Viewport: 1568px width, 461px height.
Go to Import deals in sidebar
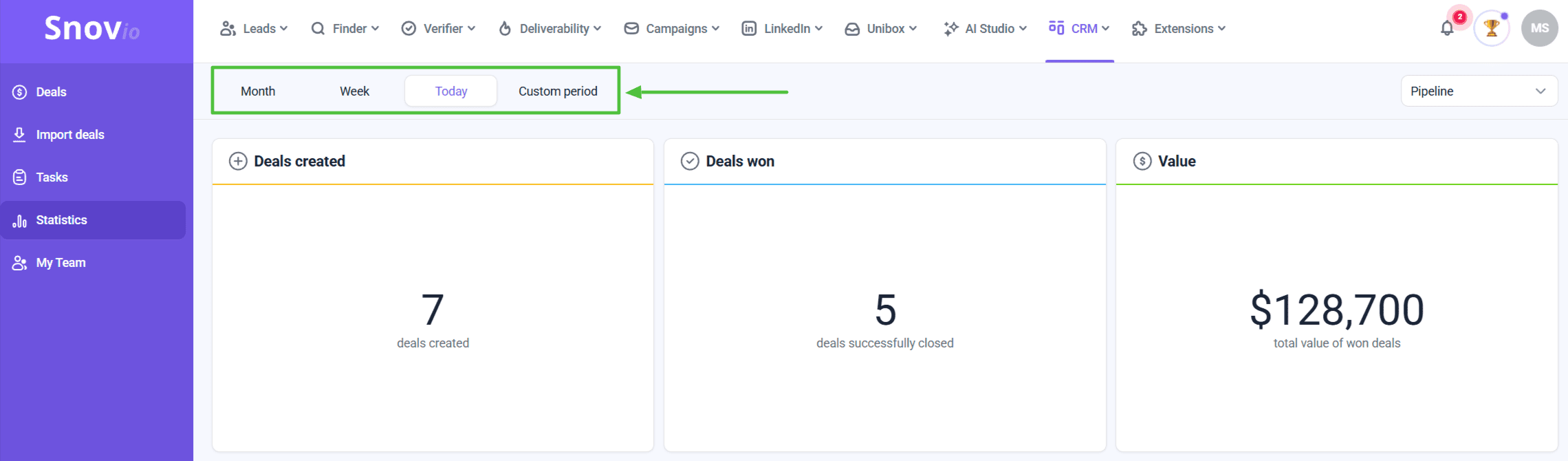pos(69,135)
